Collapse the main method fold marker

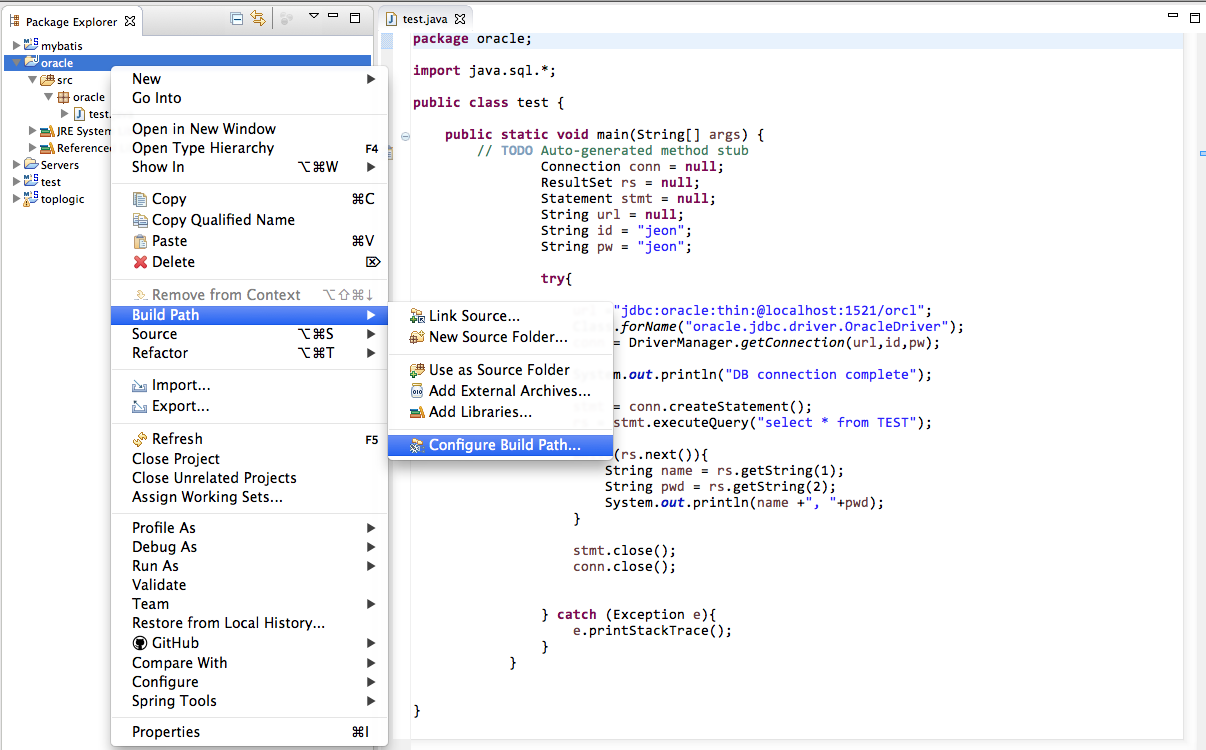(x=405, y=136)
